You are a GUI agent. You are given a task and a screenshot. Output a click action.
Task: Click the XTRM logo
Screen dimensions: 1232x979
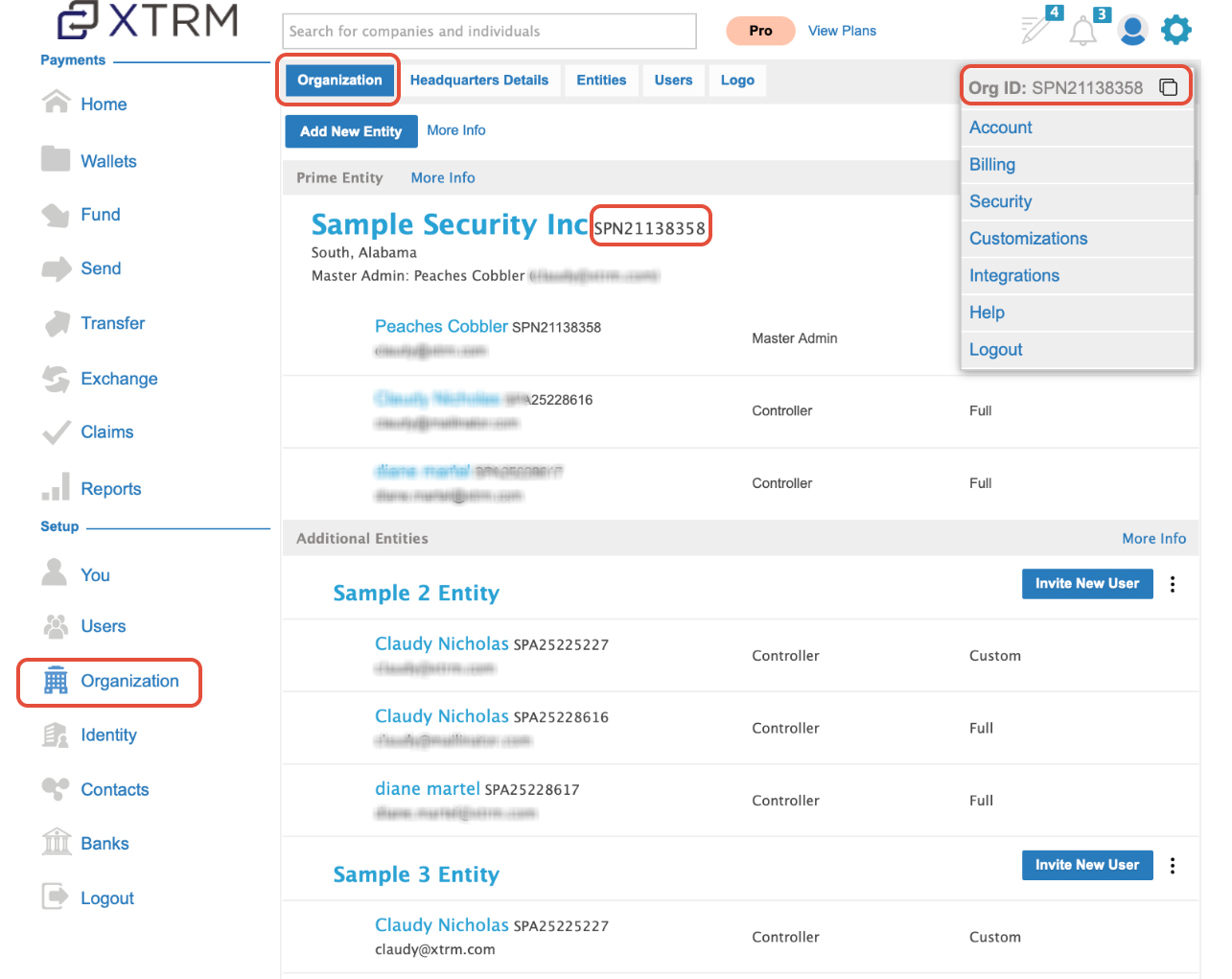click(x=147, y=20)
